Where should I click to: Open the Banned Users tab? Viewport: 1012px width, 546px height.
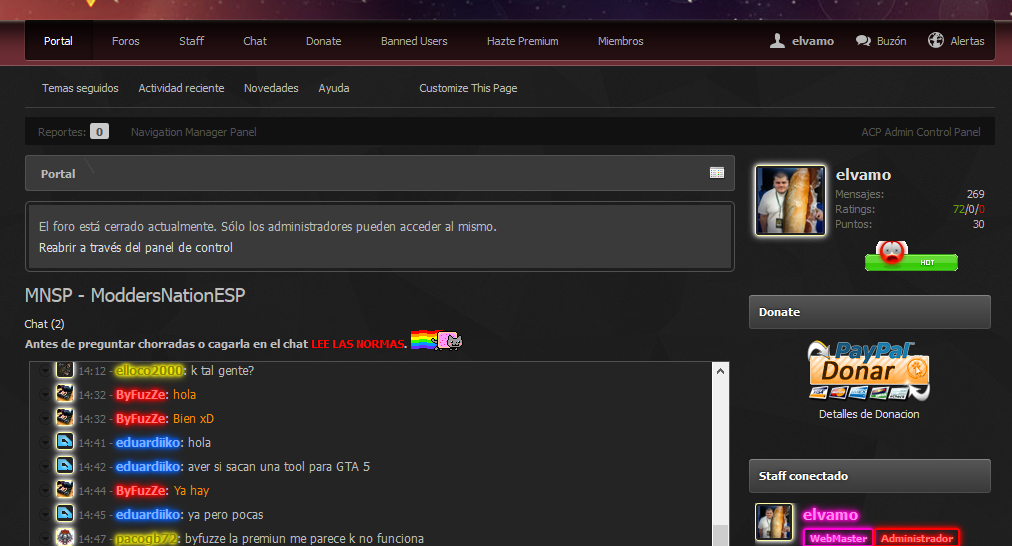[x=414, y=41]
